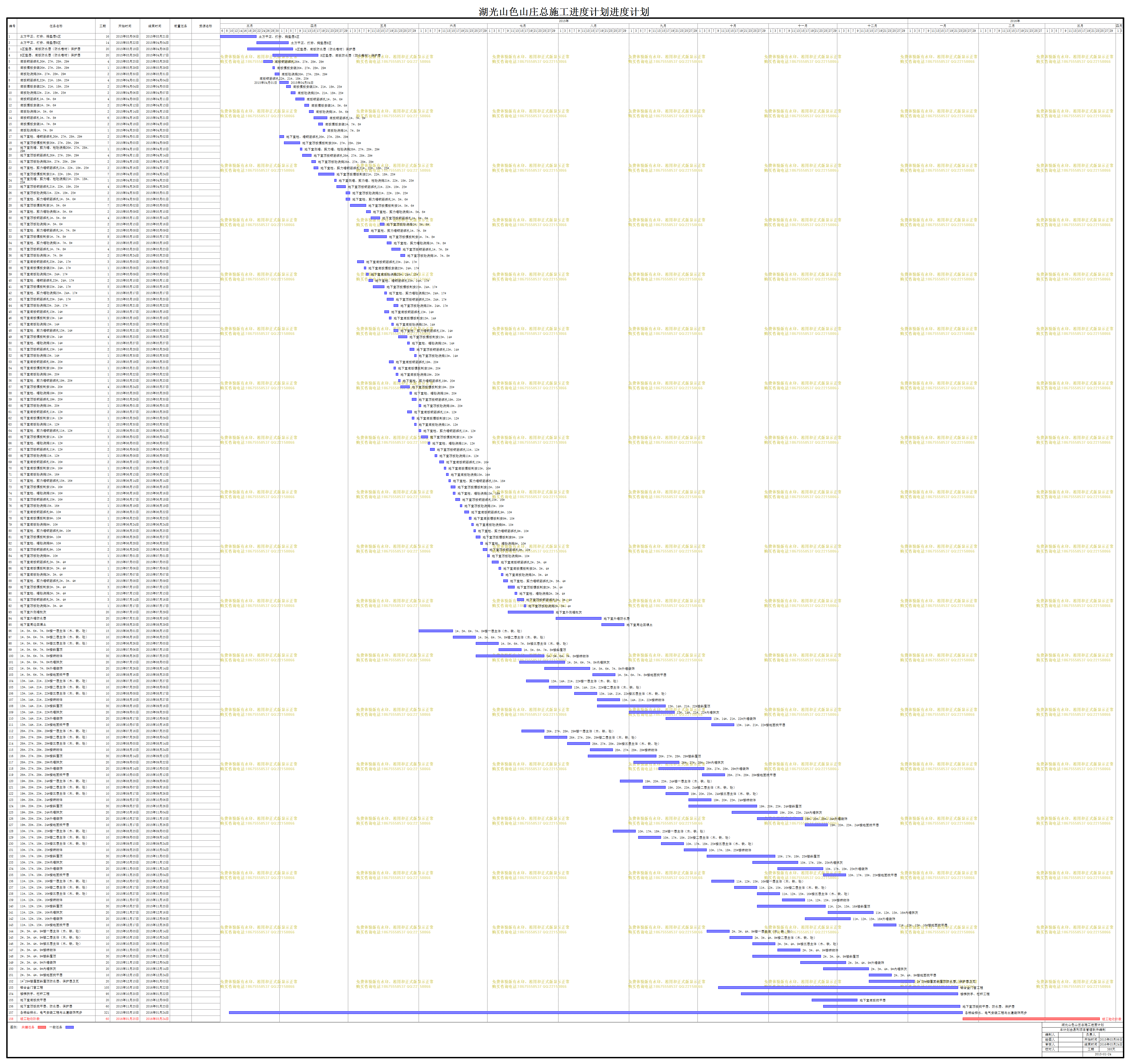Screen dimensions: 1130x1064
Task: Select the red 竣工验收收尾 task in row 158
Action: pos(30,1019)
